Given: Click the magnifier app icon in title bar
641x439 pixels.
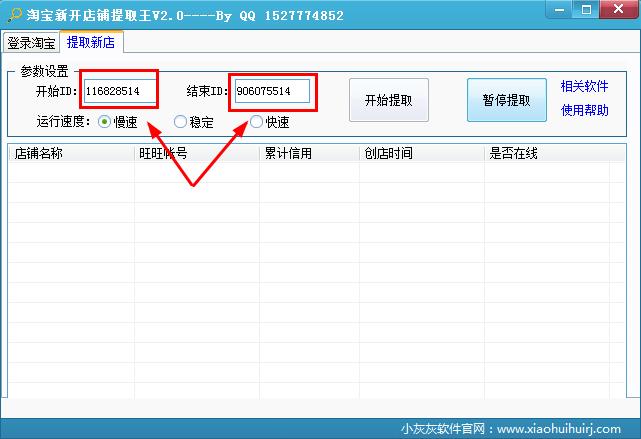Looking at the screenshot, I should (13, 14).
